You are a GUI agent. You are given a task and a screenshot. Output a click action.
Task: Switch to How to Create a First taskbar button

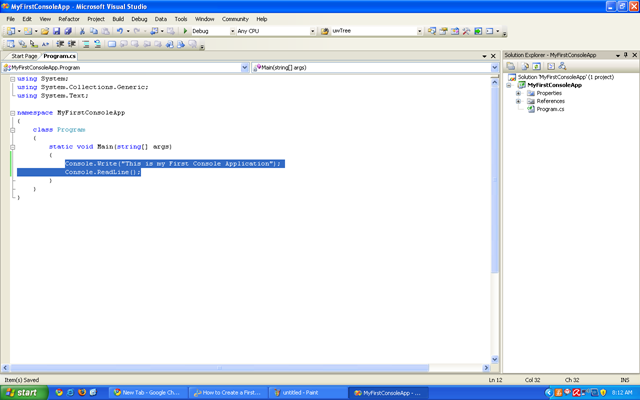click(x=229, y=393)
